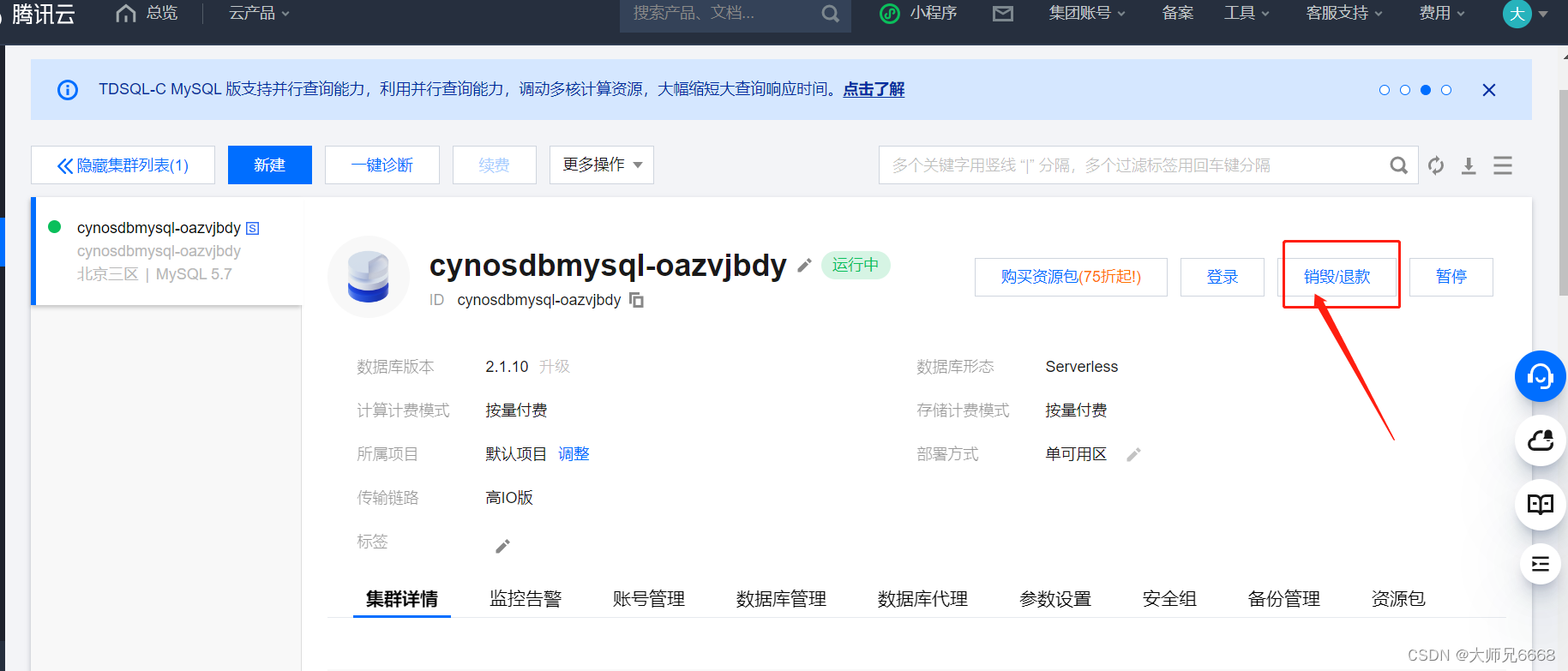Screen dimensions: 1568x671
Task: Click the 新建 button
Action: [270, 165]
